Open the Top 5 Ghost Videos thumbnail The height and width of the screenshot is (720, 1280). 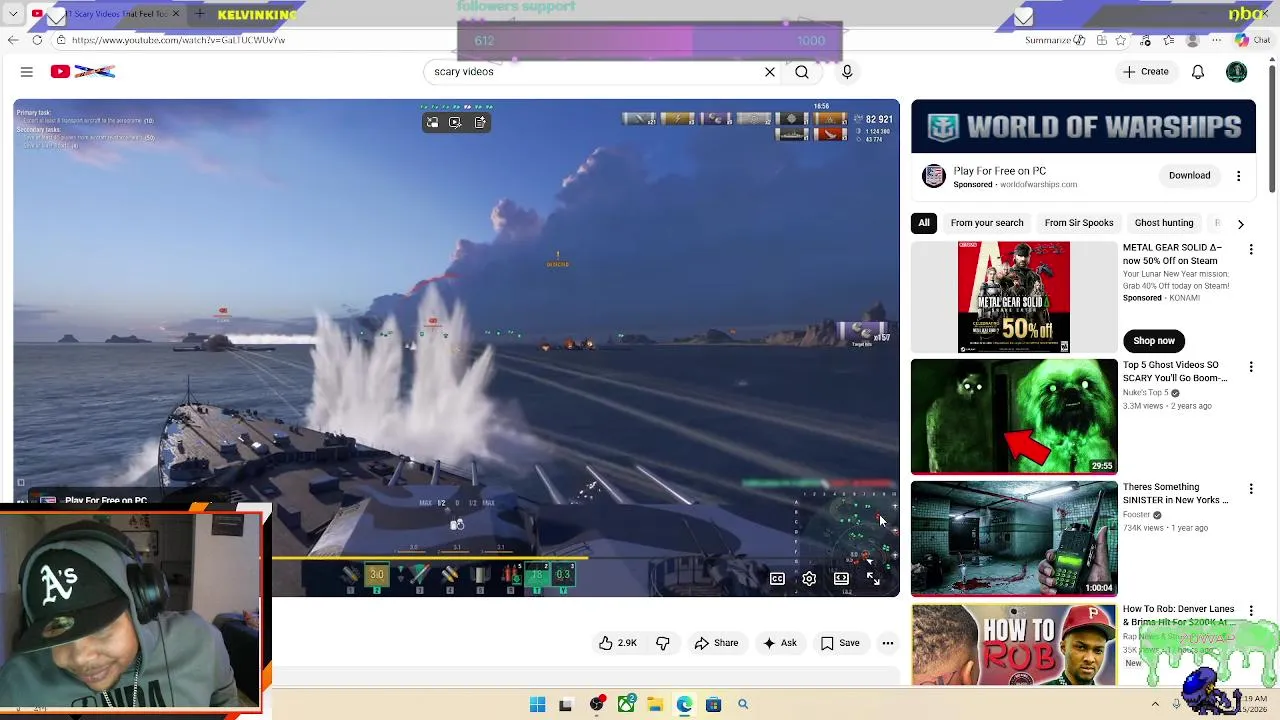(1014, 416)
